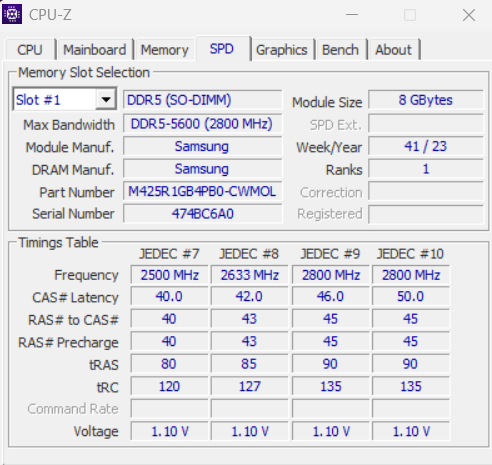This screenshot has width=492, height=465.
Task: Click the empty Correction field
Action: [426, 191]
